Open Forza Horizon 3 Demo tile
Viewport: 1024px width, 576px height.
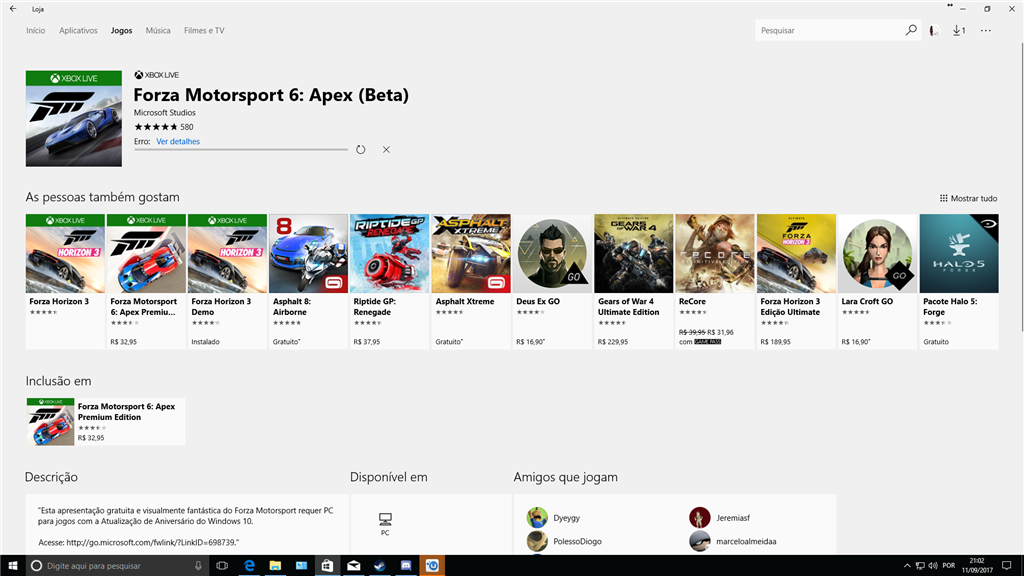coord(227,281)
